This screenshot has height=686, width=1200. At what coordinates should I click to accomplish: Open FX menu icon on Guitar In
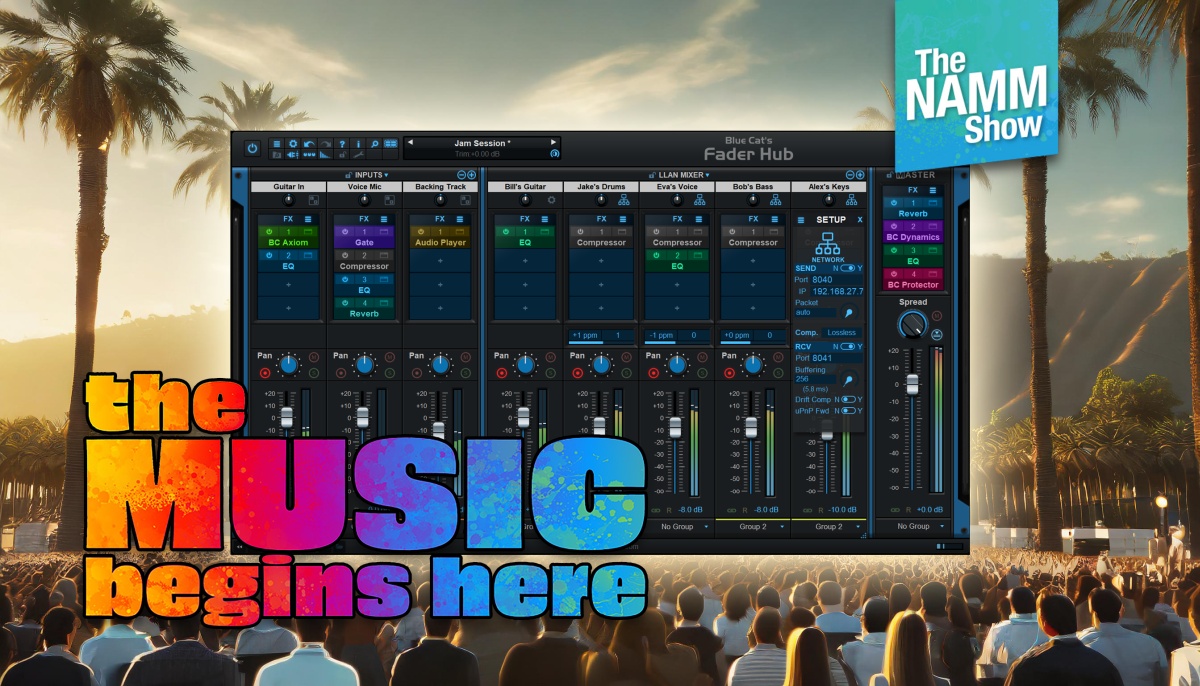(x=308, y=219)
